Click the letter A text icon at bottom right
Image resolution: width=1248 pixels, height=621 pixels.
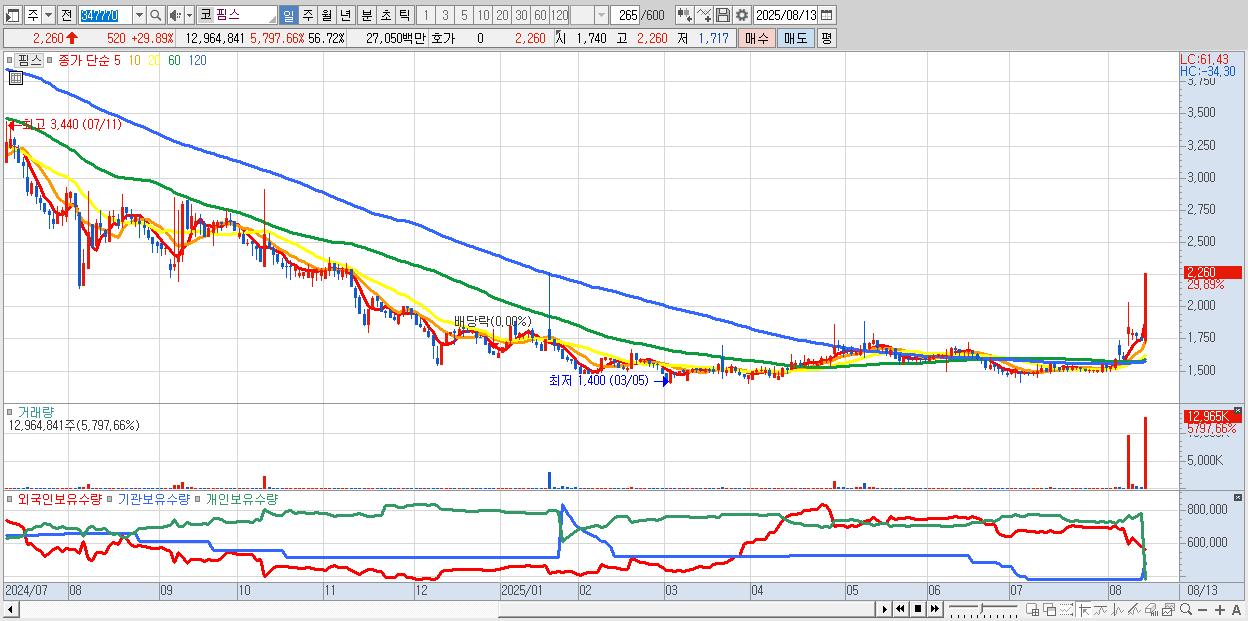tap(1237, 610)
